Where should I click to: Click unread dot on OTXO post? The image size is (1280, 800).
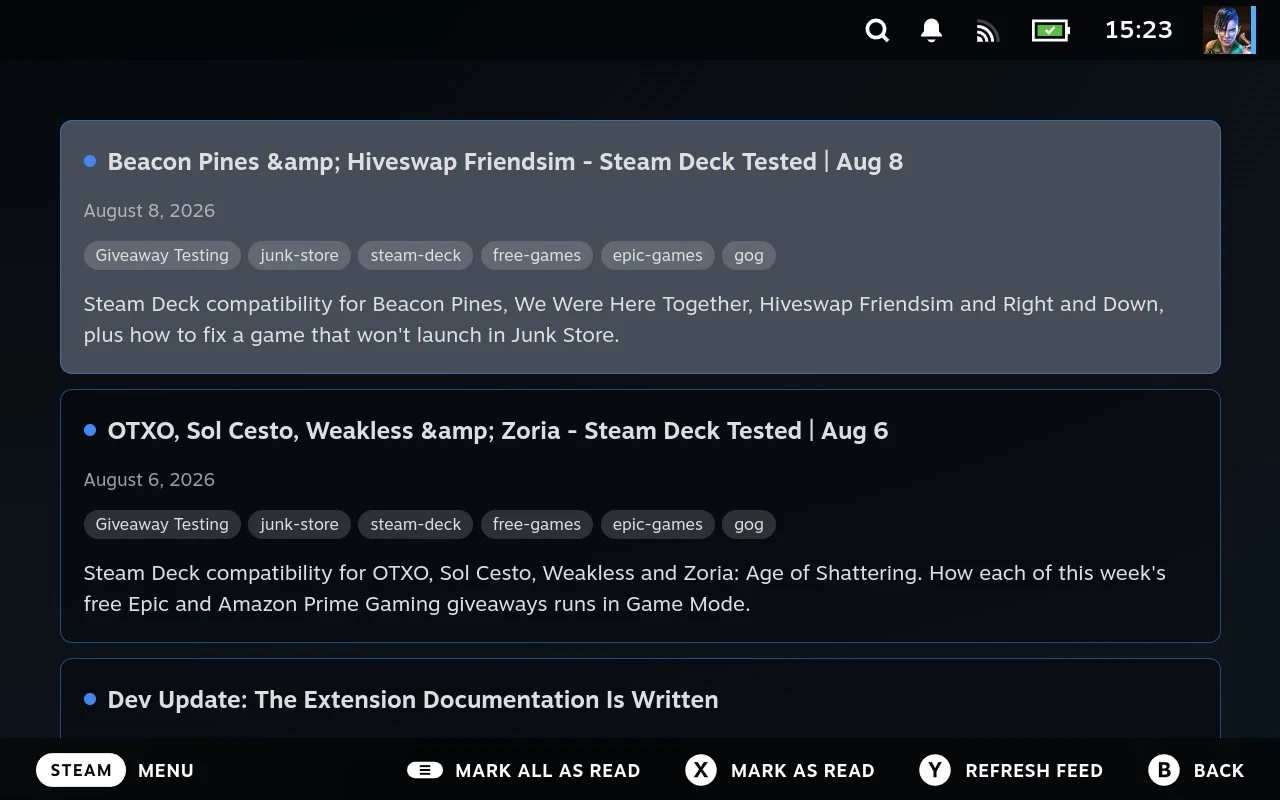pyautogui.click(x=90, y=430)
